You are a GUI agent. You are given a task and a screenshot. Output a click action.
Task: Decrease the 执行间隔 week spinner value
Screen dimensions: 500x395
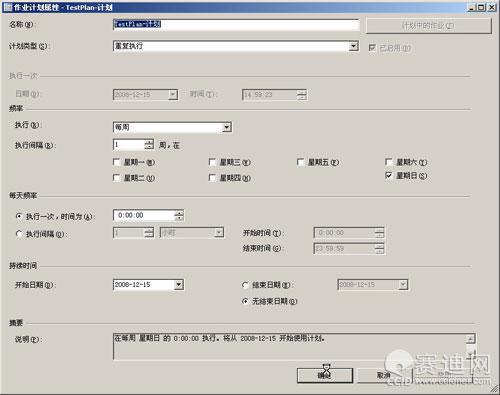pos(149,147)
